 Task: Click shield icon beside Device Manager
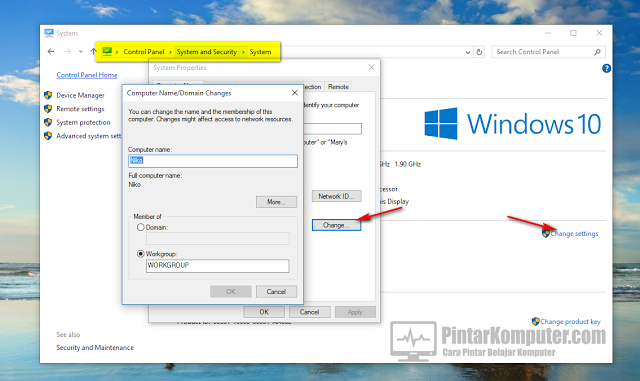(x=48, y=95)
